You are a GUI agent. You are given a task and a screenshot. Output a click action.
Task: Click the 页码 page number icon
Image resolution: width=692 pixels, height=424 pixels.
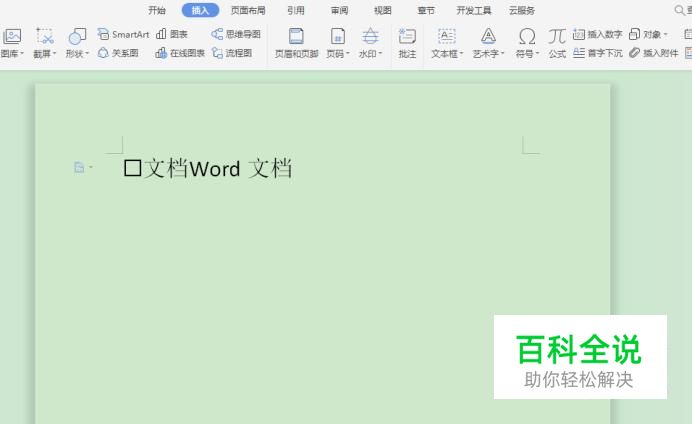point(338,36)
